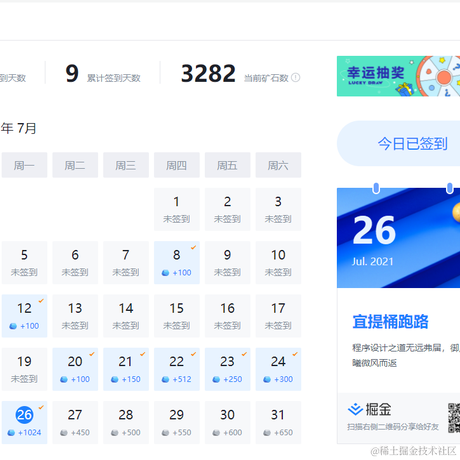
Task: Click calendar day 2 cell
Action: [x=227, y=209]
